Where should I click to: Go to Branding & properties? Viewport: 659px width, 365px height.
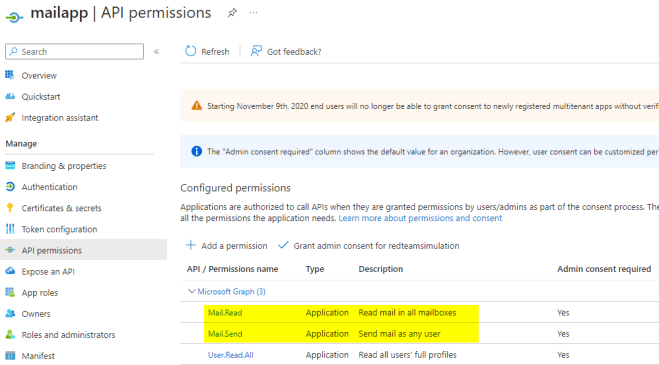[64, 166]
